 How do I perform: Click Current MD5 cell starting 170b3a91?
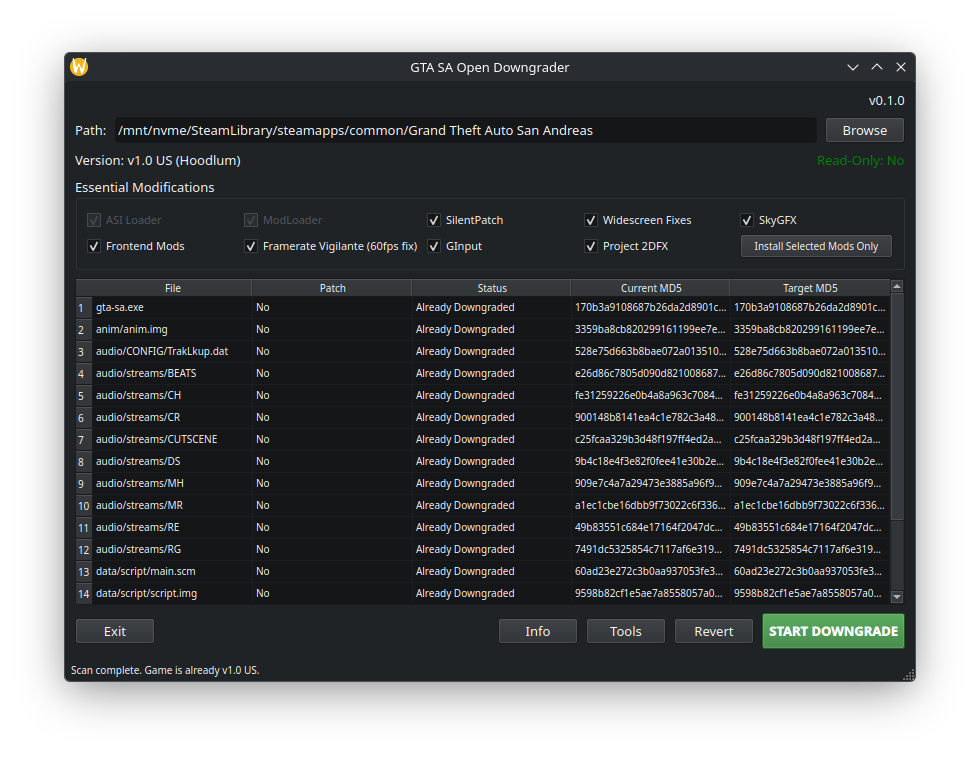[650, 307]
